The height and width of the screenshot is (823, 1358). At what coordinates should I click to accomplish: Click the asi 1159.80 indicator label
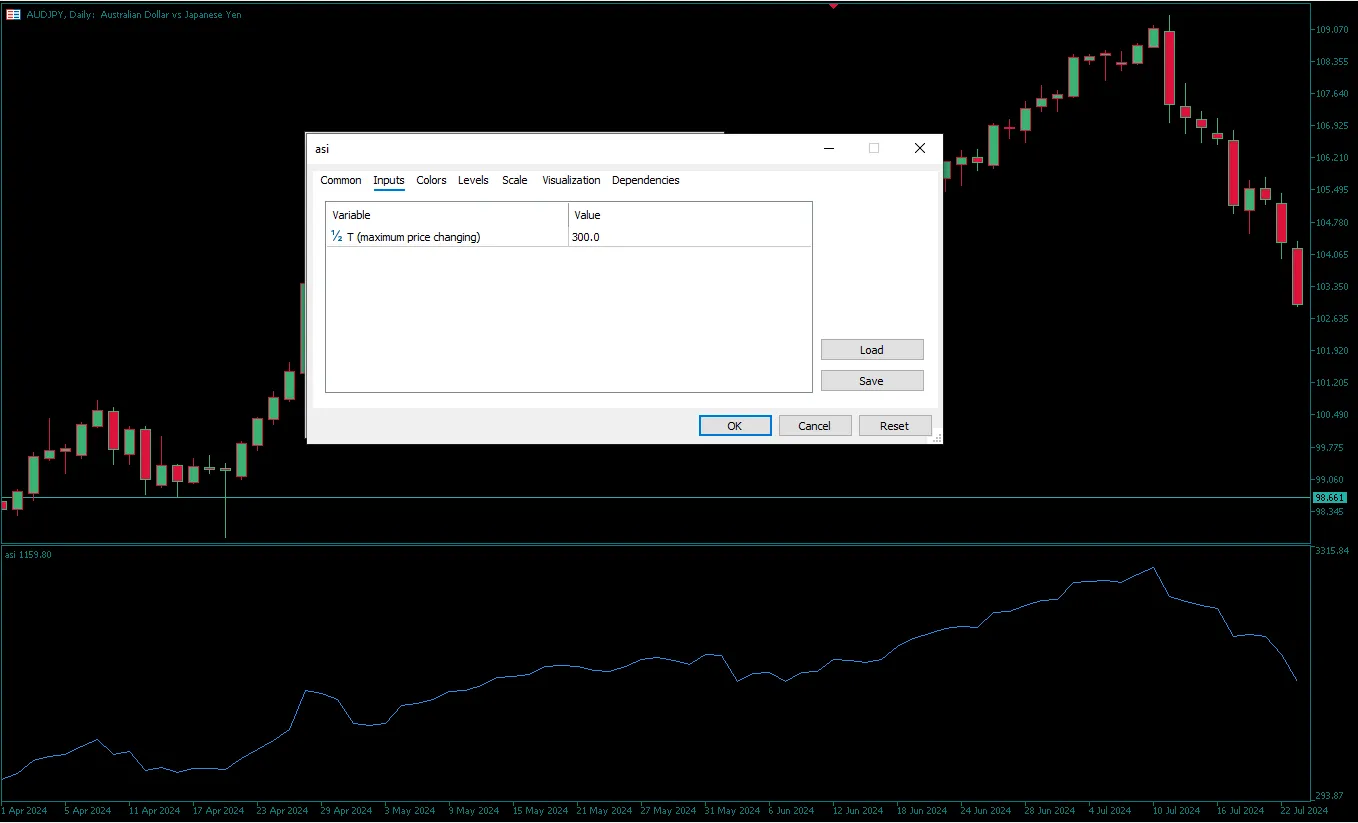click(27, 553)
